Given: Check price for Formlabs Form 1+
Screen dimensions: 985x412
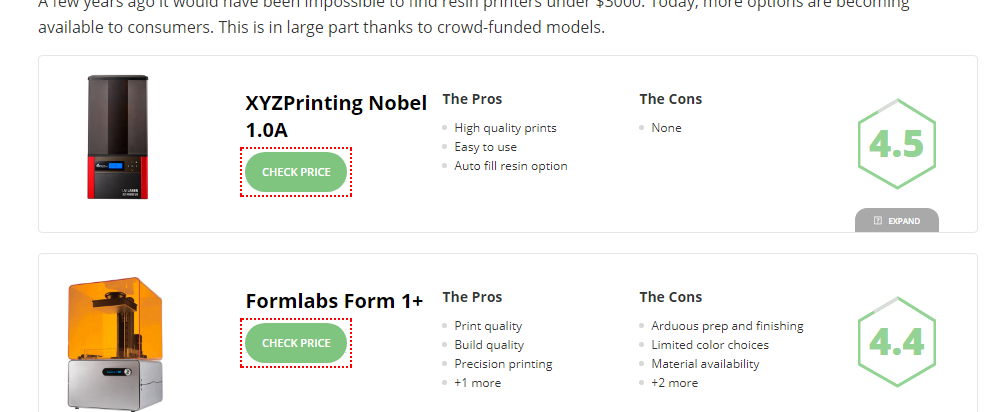Looking at the screenshot, I should coord(296,343).
